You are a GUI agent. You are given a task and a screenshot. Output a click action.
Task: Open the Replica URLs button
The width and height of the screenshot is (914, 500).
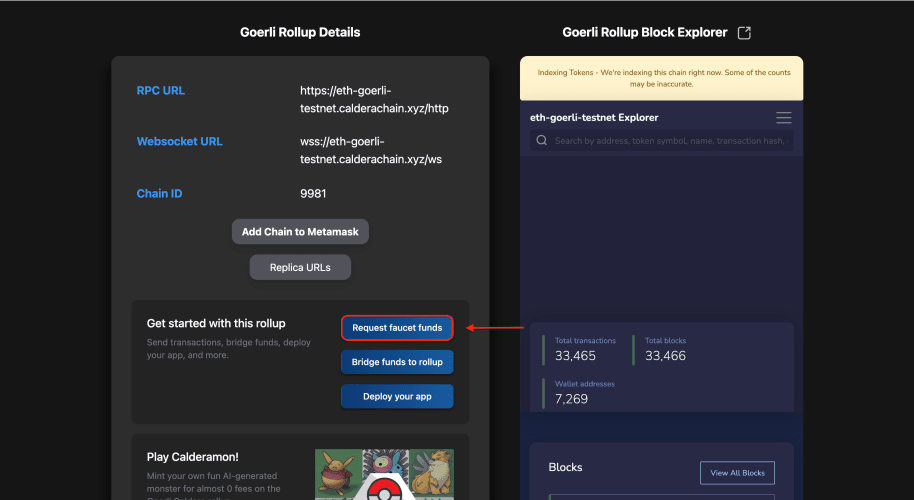tap(300, 267)
